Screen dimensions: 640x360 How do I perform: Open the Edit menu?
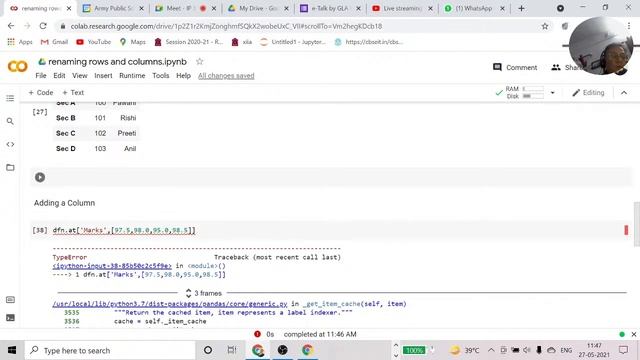59,76
